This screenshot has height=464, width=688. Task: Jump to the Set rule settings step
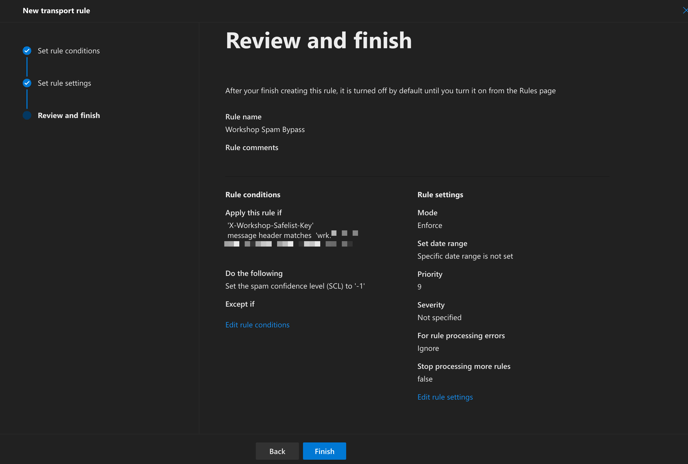click(64, 83)
